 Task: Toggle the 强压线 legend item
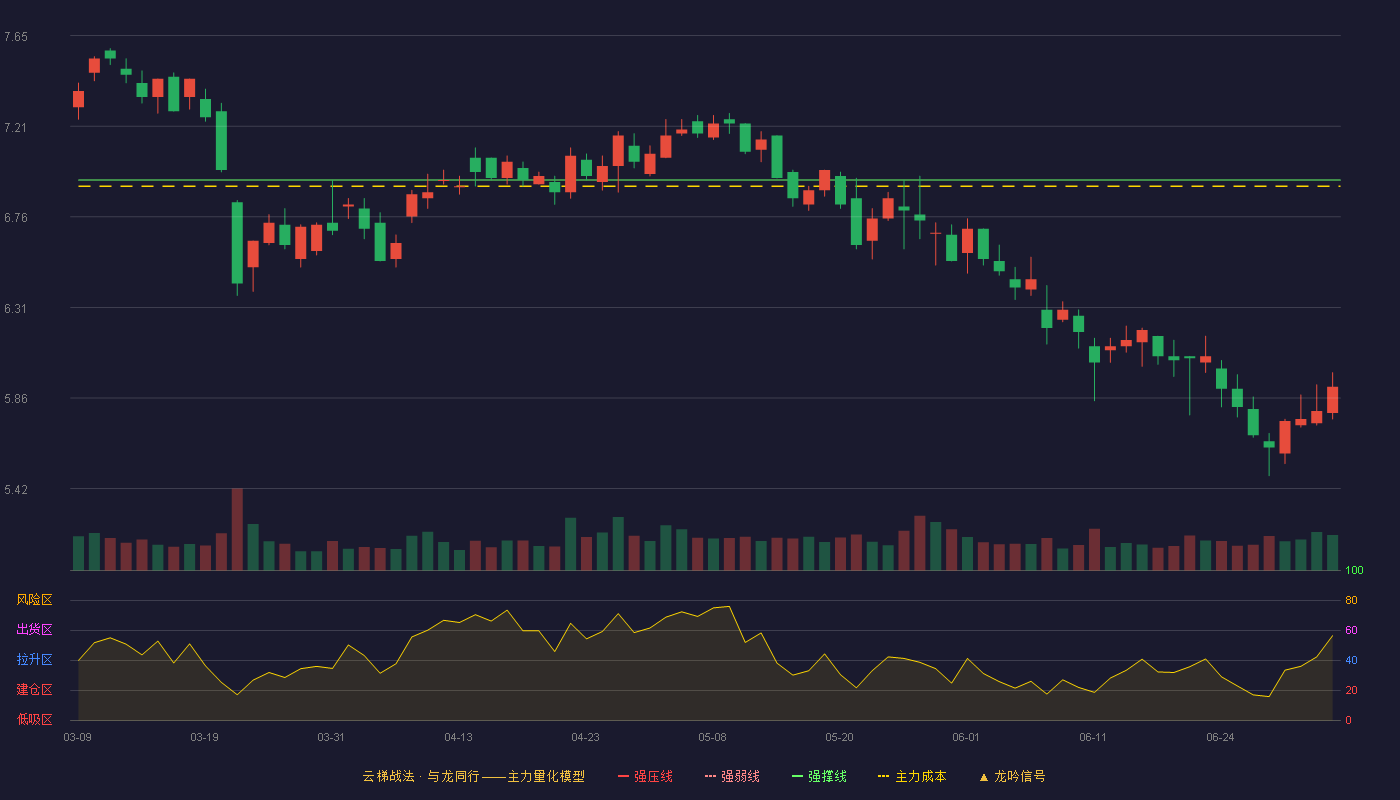coord(645,776)
